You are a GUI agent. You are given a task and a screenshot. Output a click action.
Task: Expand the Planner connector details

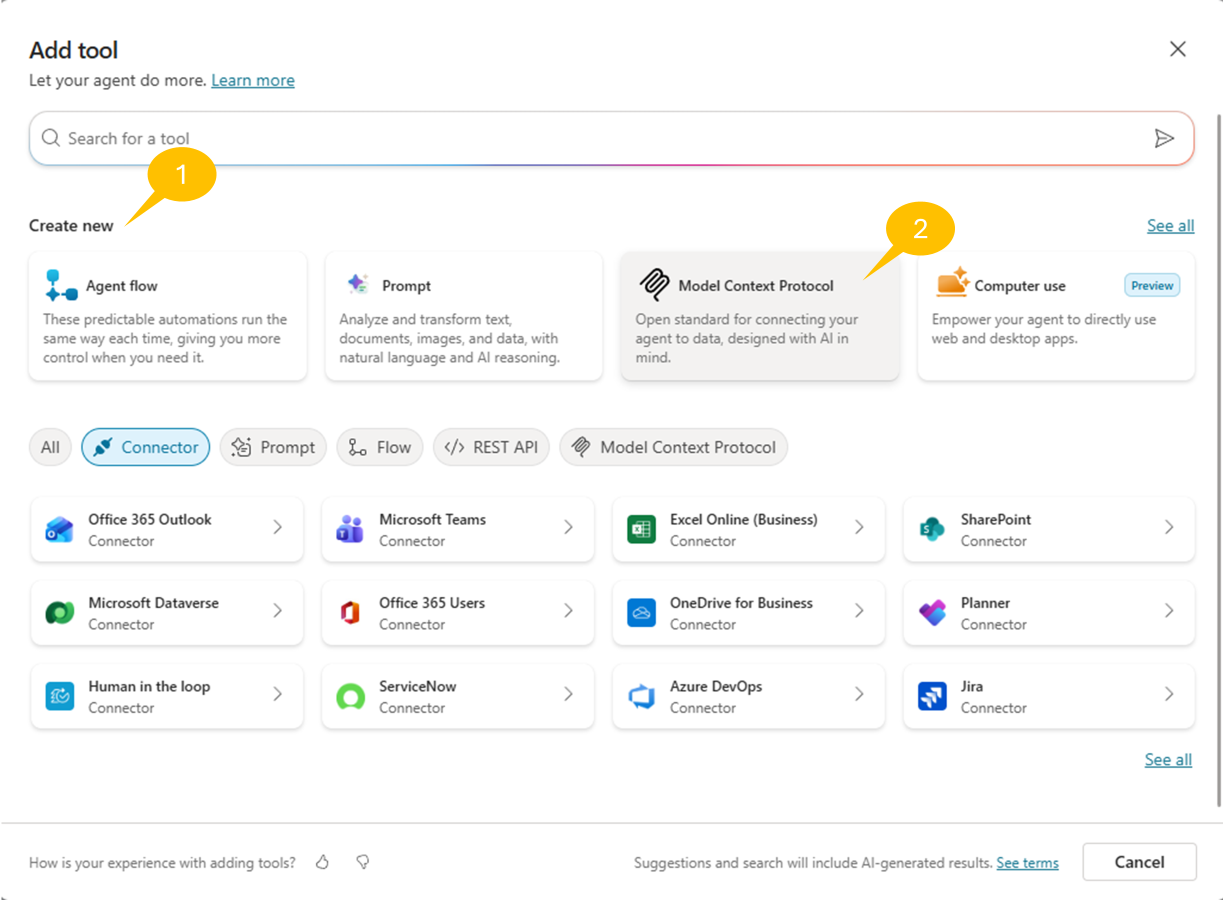[x=1168, y=613]
